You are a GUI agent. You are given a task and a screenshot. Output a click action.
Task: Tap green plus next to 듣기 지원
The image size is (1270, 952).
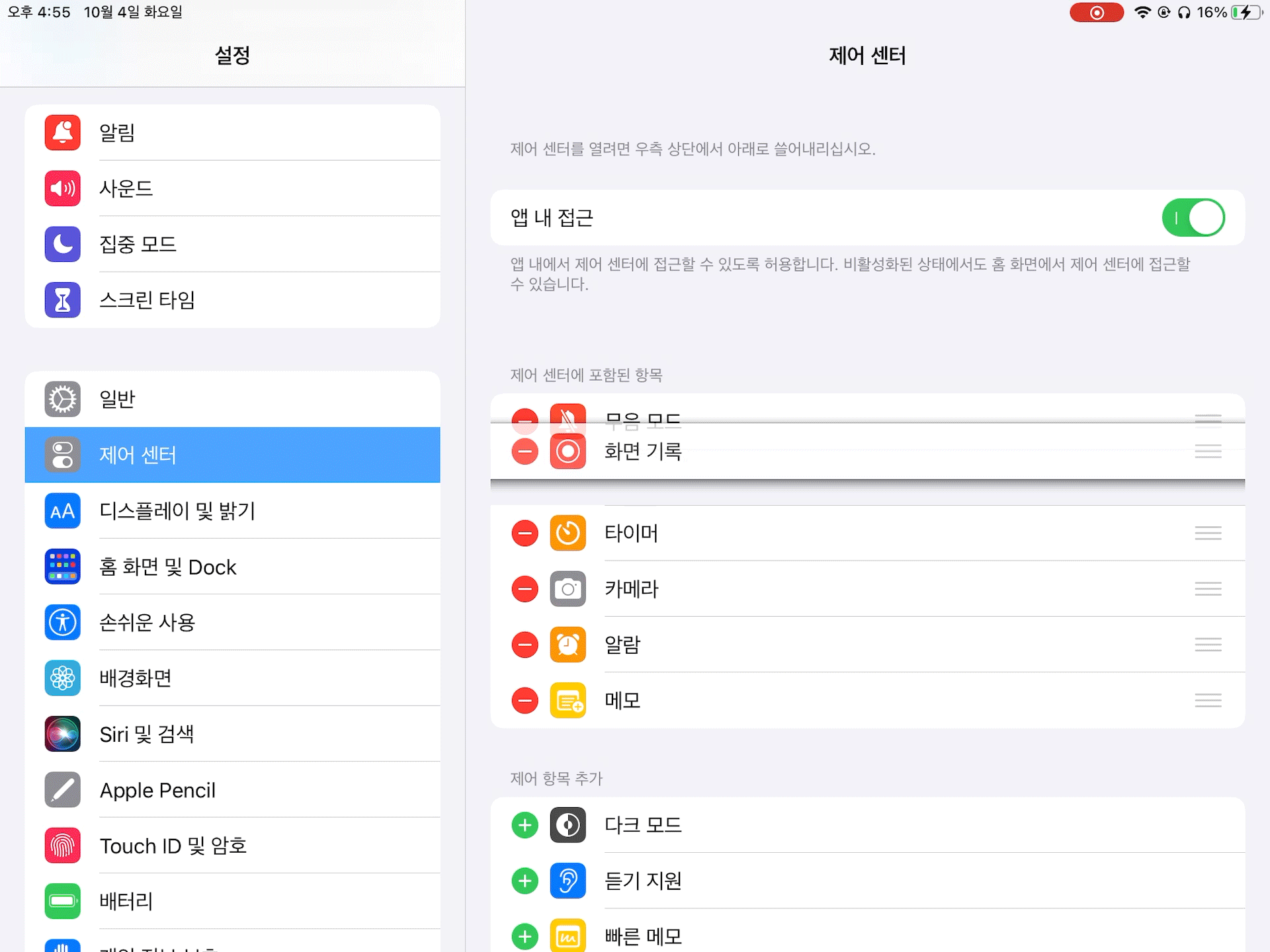525,881
